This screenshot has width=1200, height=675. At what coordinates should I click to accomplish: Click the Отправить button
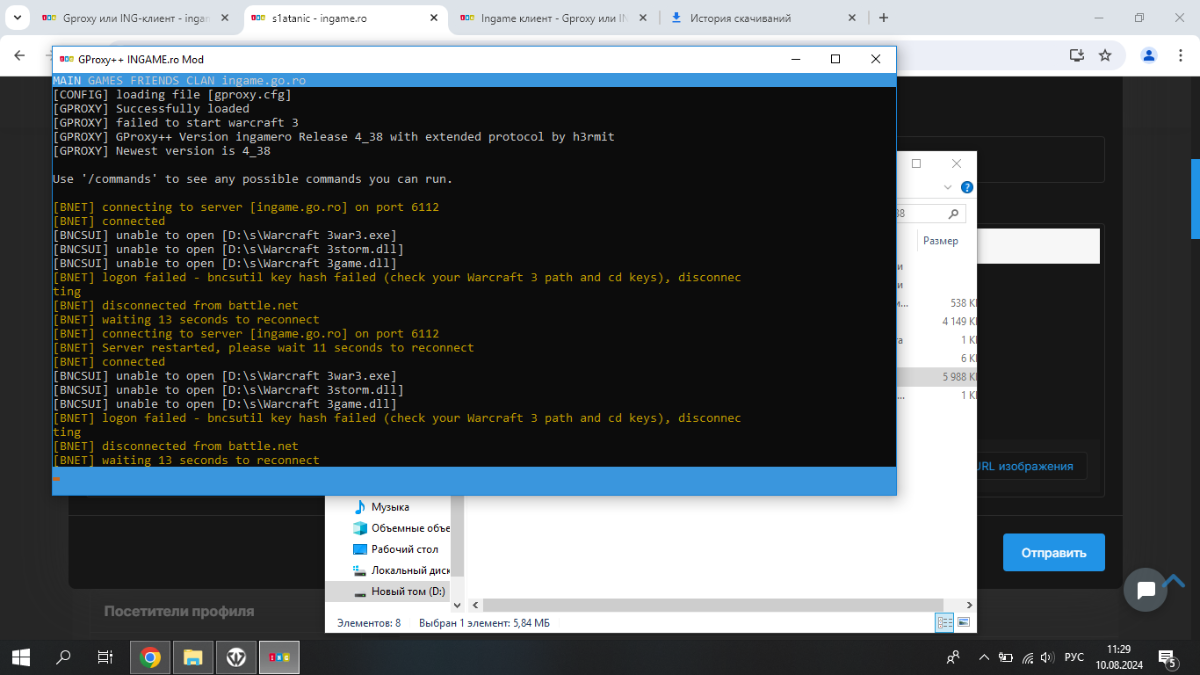[1053, 553]
